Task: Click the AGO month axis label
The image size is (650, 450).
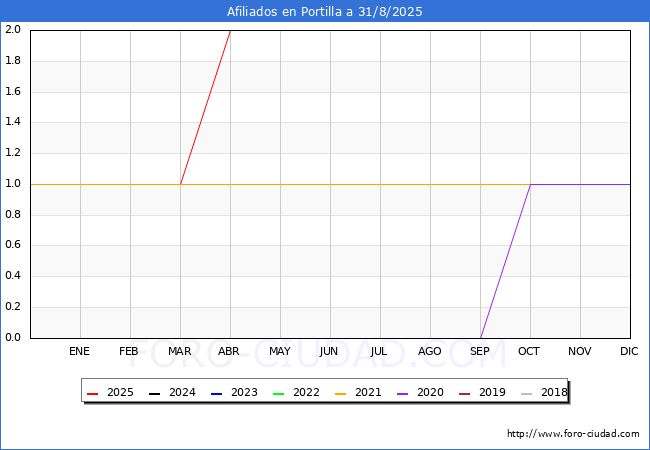Action: pos(429,351)
